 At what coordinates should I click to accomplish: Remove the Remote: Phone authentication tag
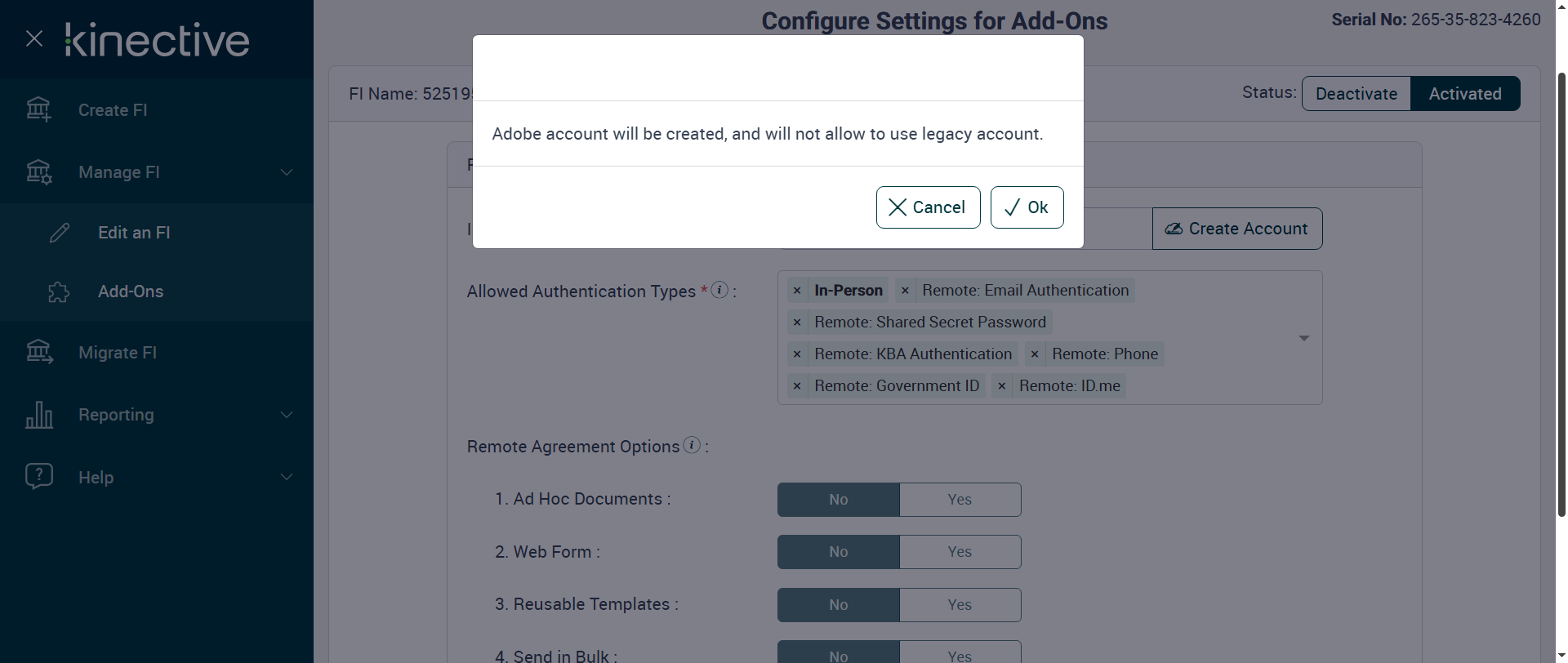(1035, 354)
